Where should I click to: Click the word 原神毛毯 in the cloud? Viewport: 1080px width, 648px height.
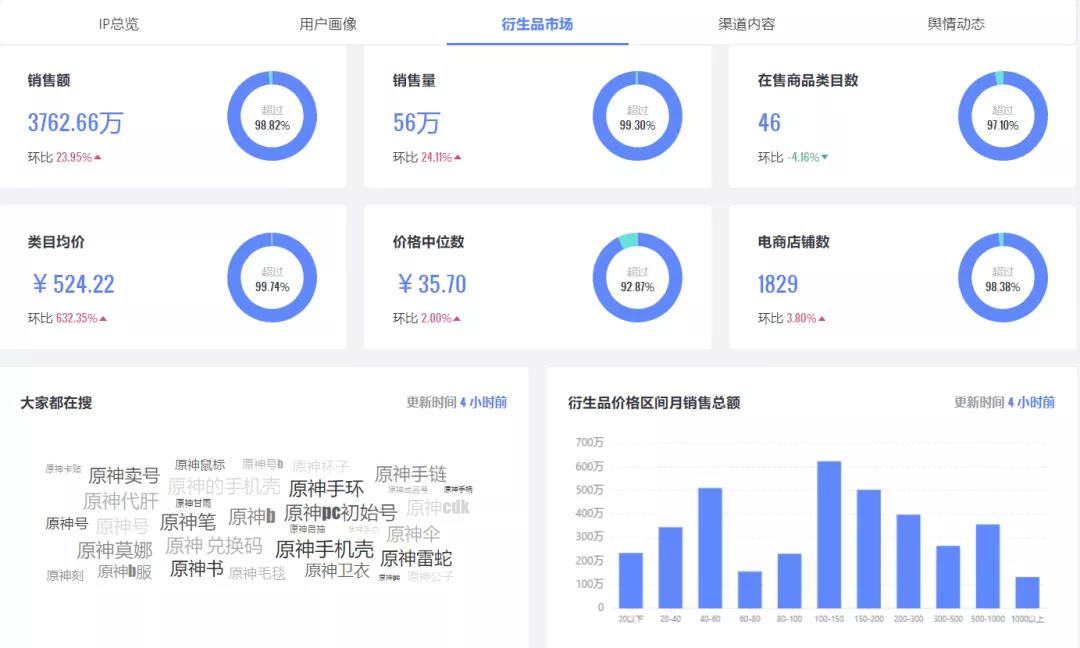pos(257,573)
